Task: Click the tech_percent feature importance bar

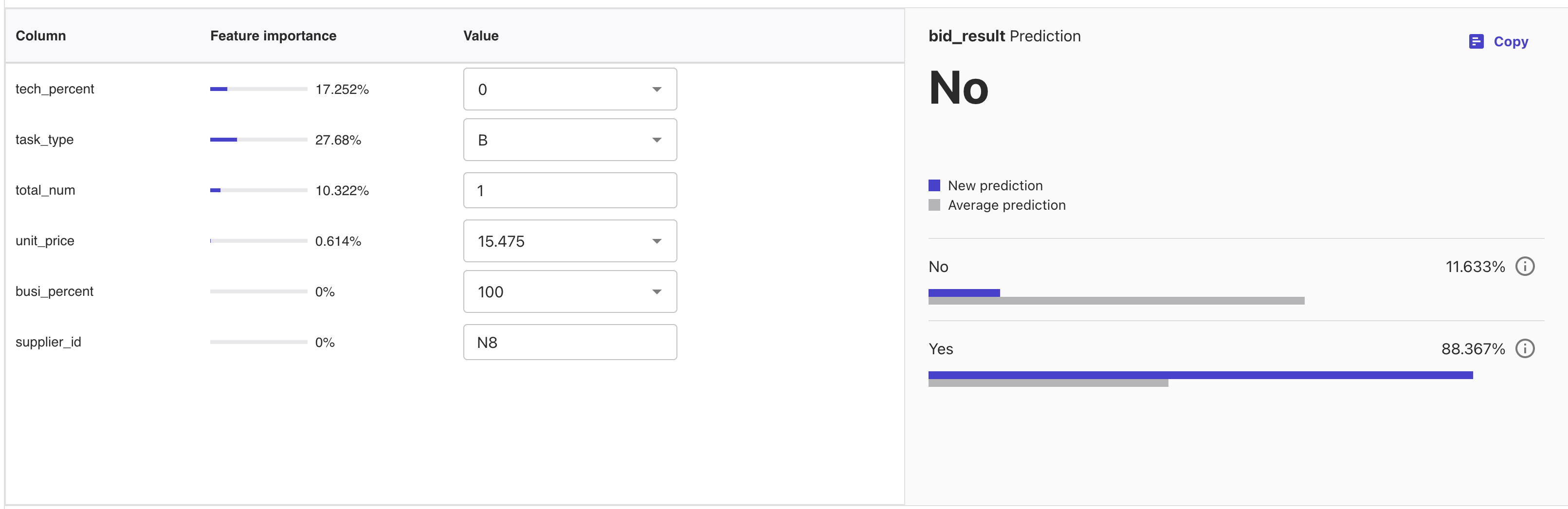Action: click(x=258, y=89)
